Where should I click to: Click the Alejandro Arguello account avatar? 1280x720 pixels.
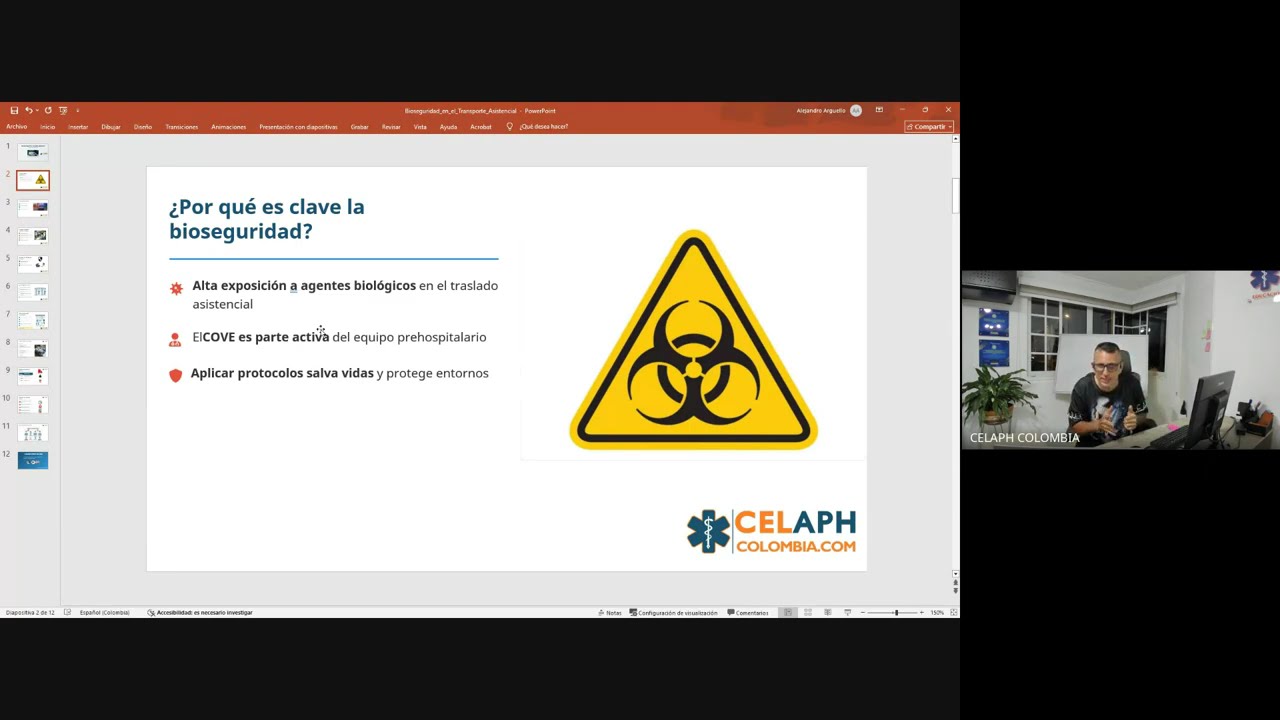(x=856, y=110)
